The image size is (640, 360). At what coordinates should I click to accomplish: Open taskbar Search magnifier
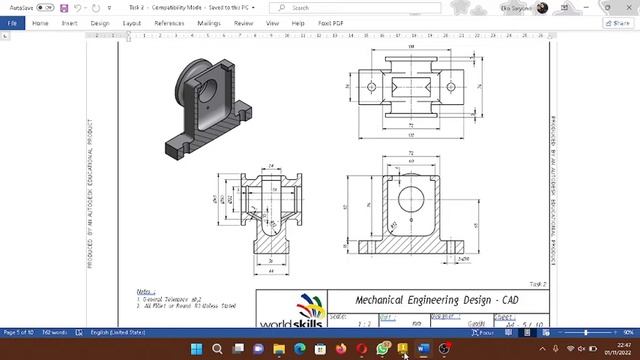(217, 349)
